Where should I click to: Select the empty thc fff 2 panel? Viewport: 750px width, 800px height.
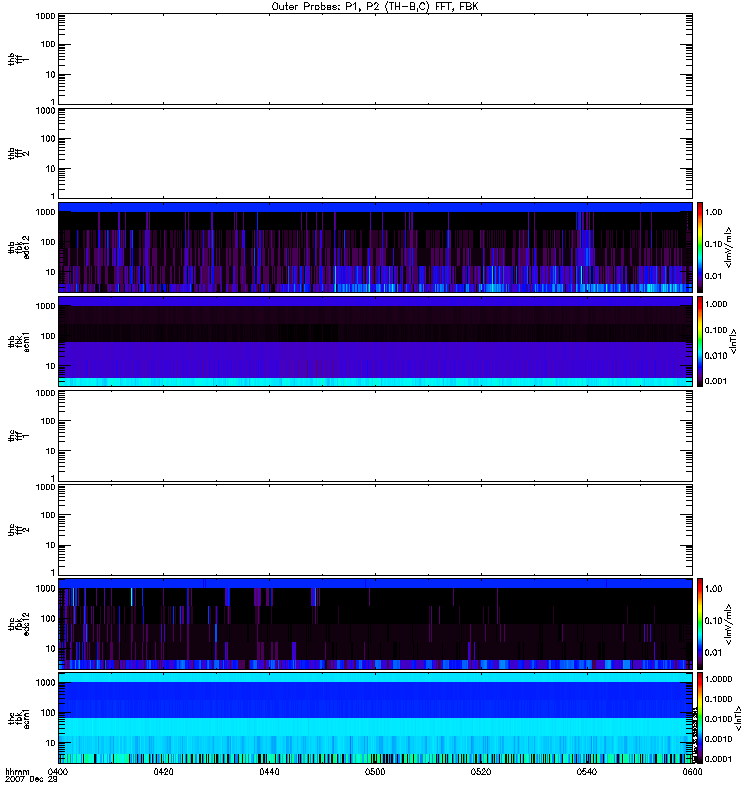[375, 530]
